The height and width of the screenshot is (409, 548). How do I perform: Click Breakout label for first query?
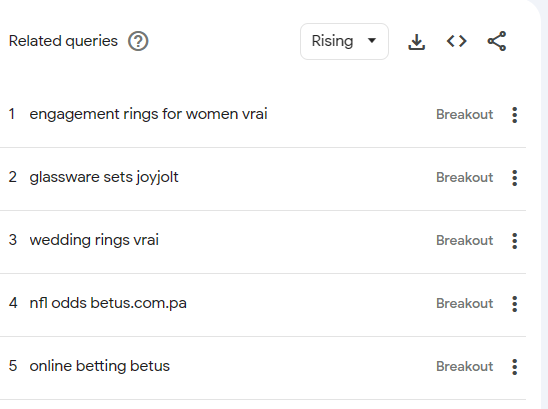(x=464, y=115)
